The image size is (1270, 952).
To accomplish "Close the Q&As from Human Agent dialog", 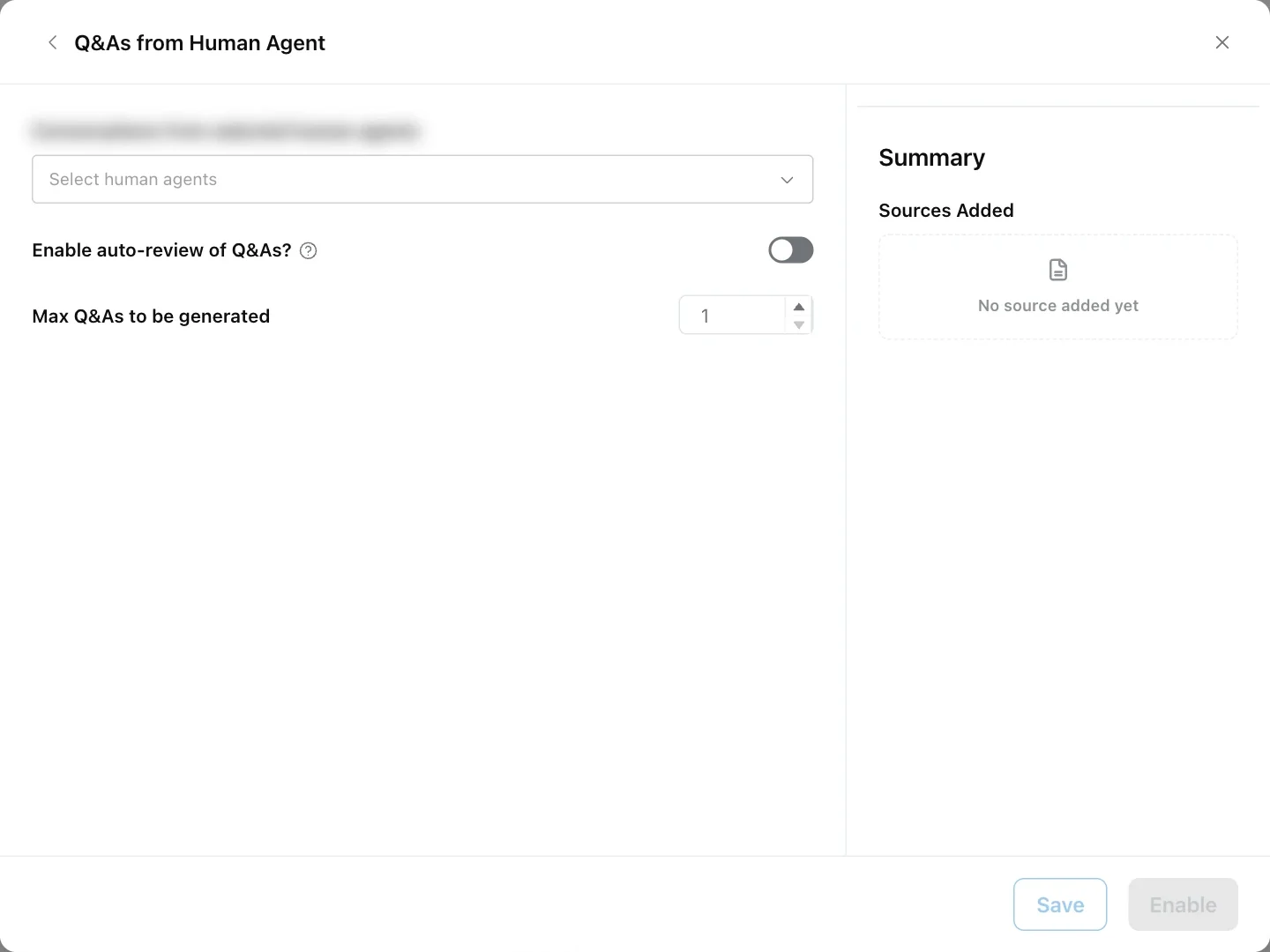I will (1222, 42).
